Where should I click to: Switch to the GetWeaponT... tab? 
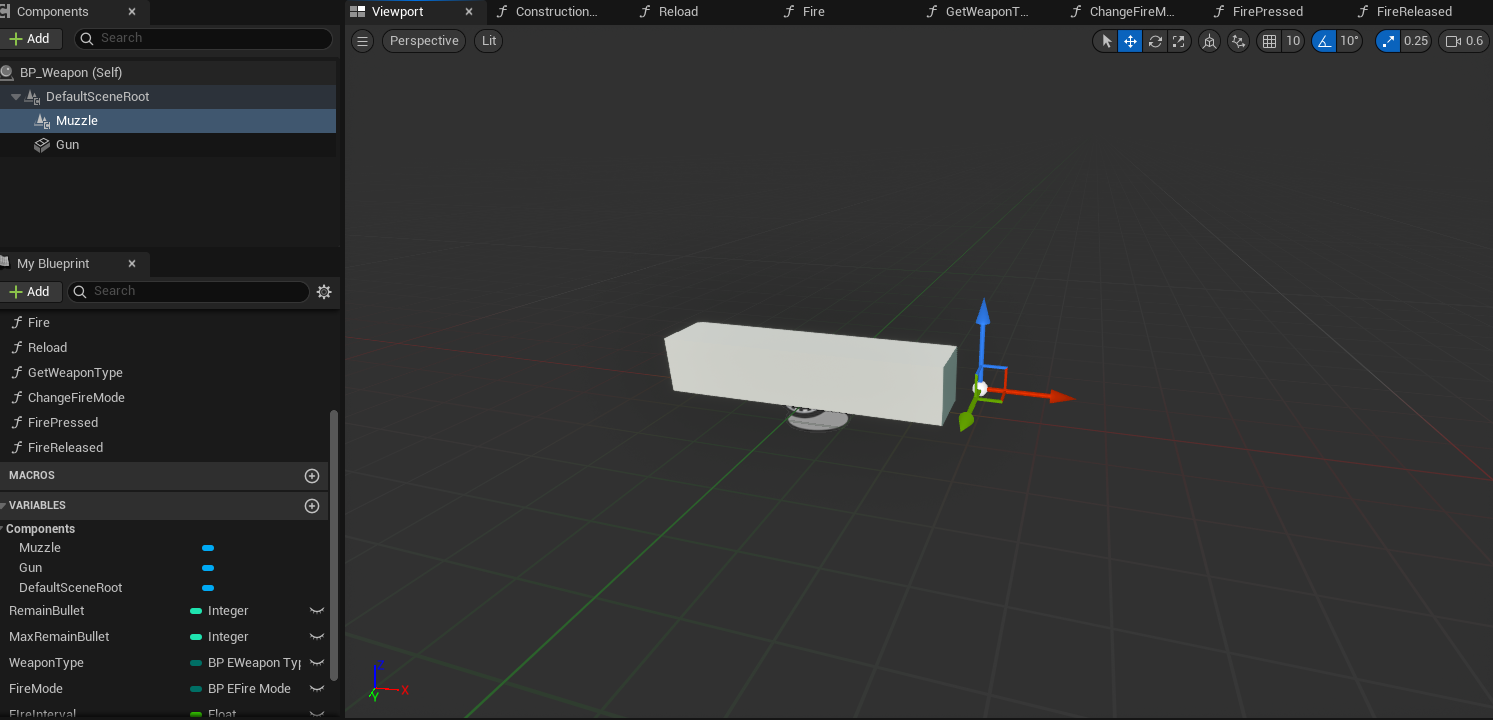(986, 12)
